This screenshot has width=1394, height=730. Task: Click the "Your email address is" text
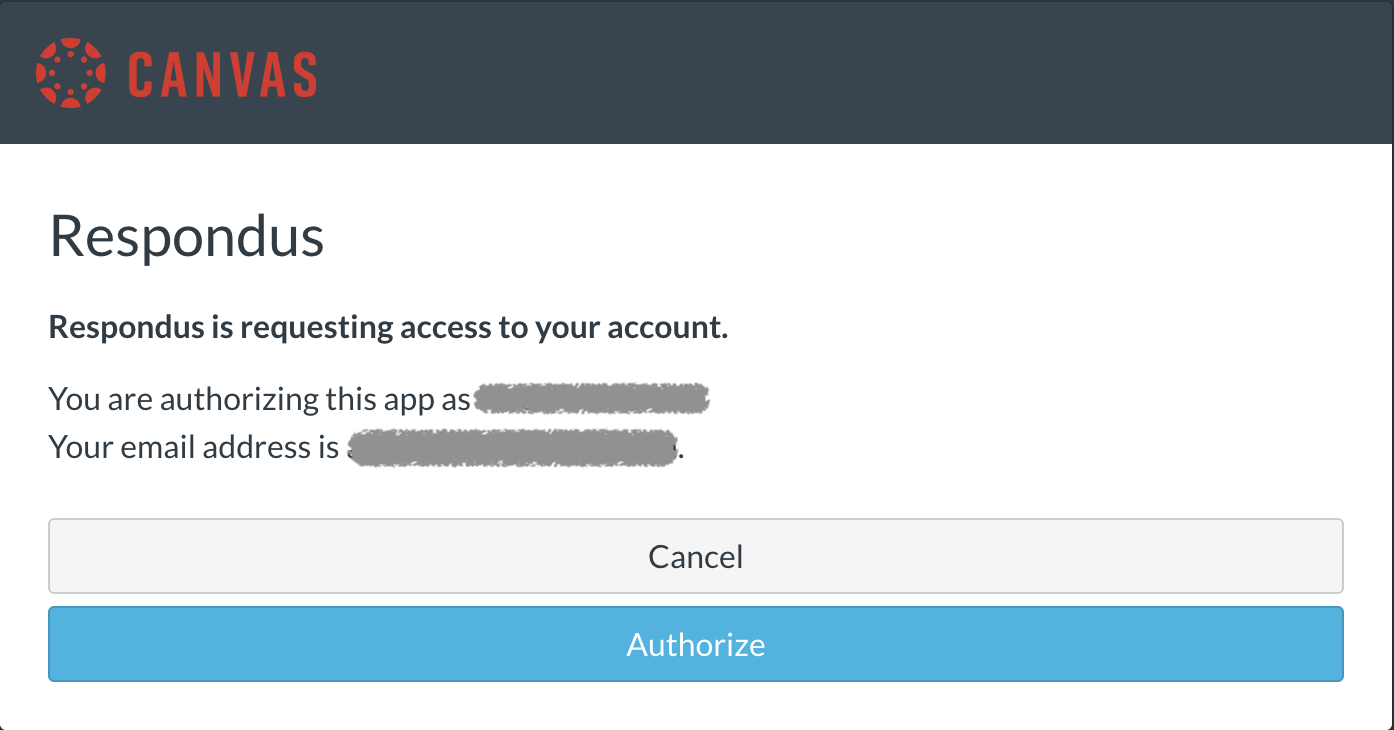click(194, 447)
